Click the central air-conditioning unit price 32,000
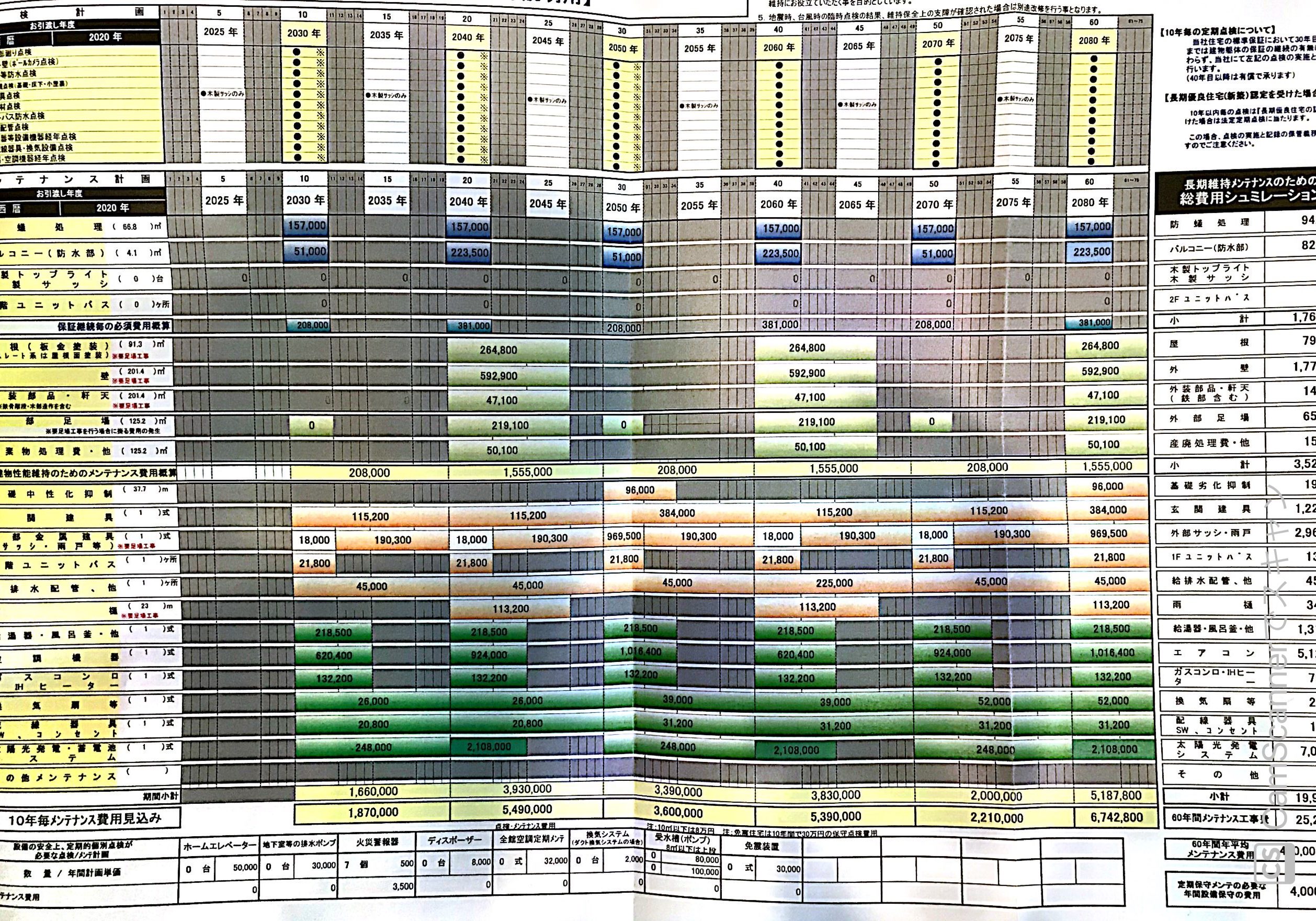Image resolution: width=1316 pixels, height=921 pixels. (556, 861)
